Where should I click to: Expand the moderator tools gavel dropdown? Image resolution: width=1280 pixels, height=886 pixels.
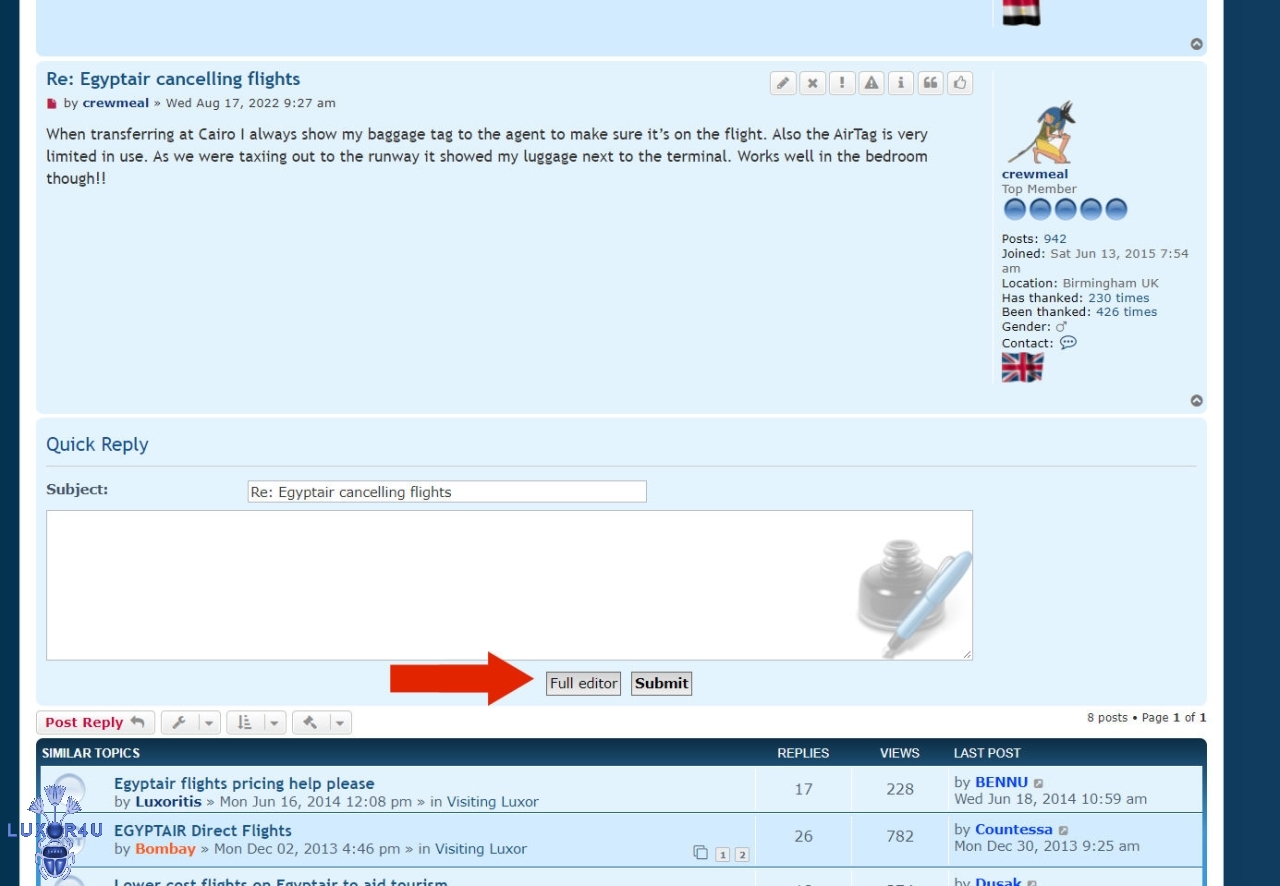(321, 722)
